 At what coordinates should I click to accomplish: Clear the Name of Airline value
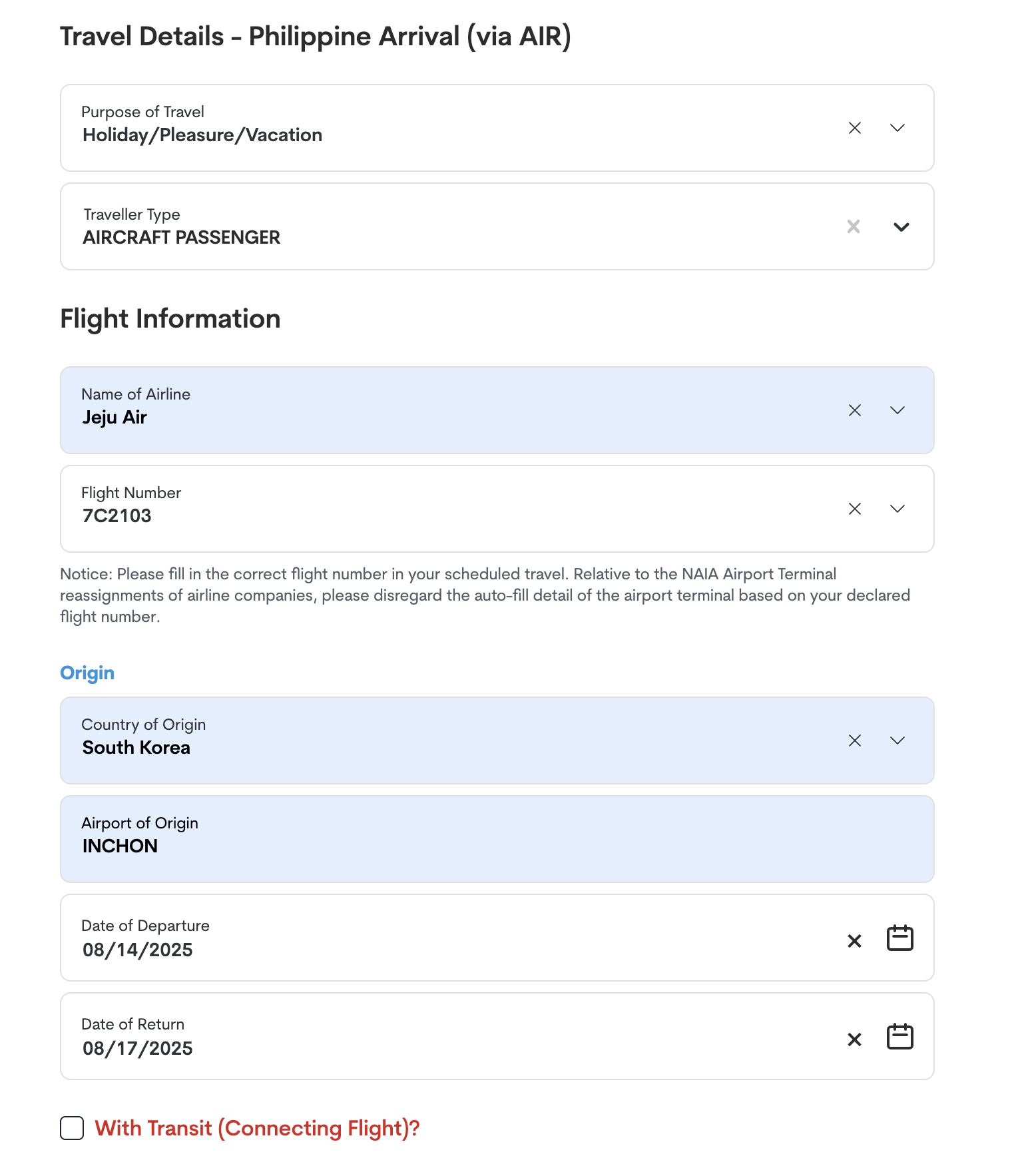click(855, 410)
